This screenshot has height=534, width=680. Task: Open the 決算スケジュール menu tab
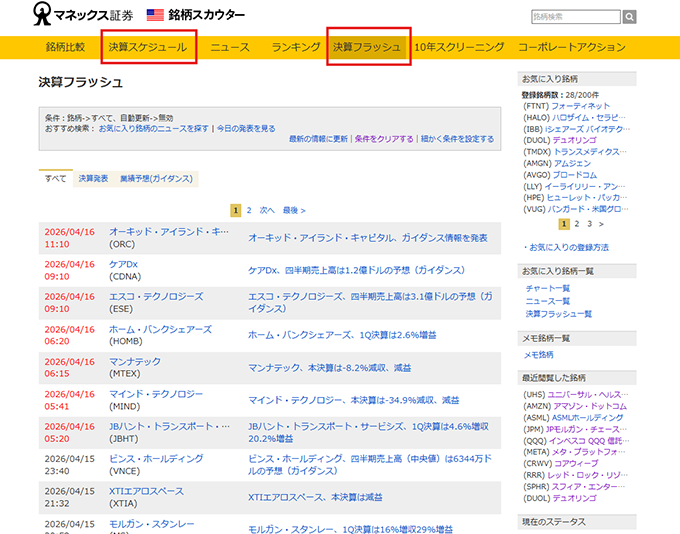pyautogui.click(x=148, y=47)
